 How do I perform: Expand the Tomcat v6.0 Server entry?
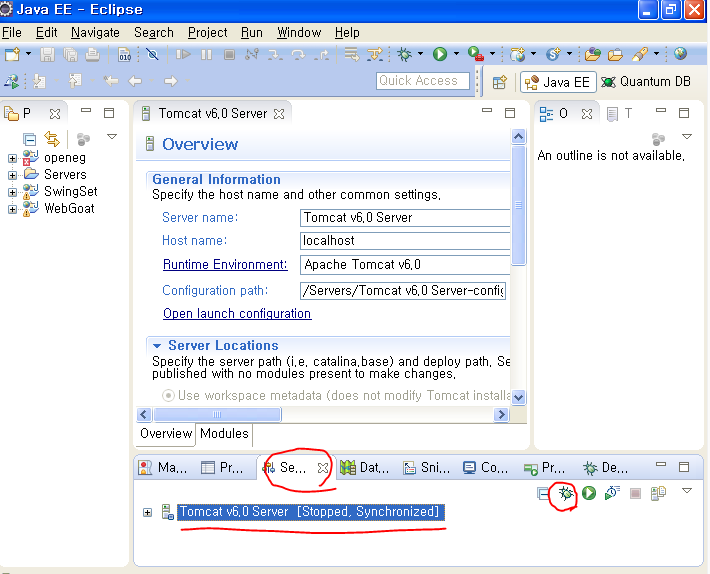coord(147,512)
